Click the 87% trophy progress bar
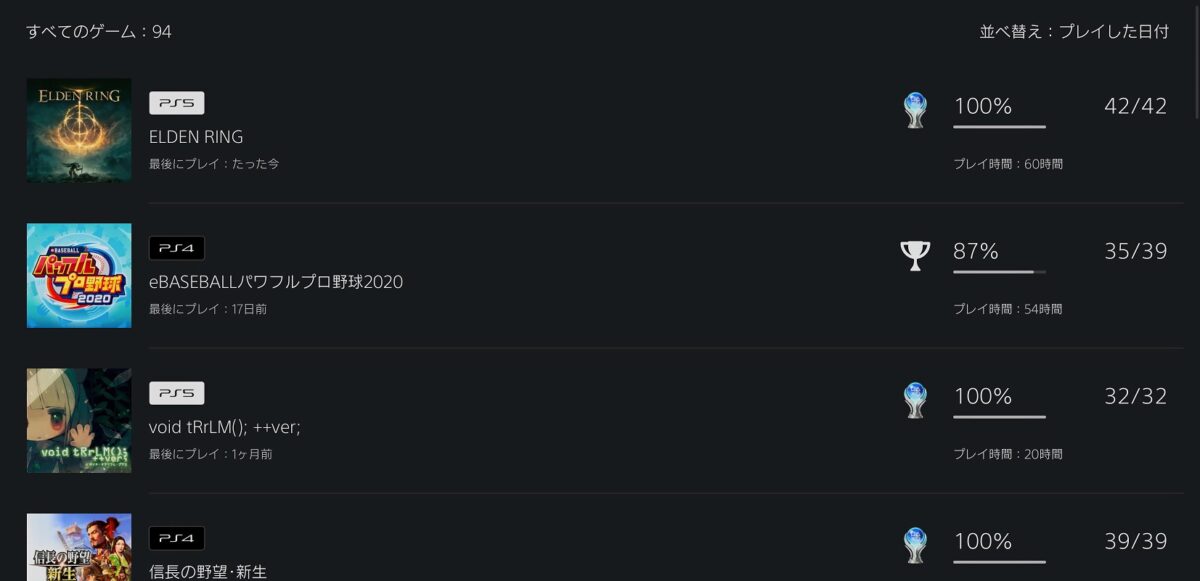Viewport: 1200px width, 581px height. [x=1000, y=272]
